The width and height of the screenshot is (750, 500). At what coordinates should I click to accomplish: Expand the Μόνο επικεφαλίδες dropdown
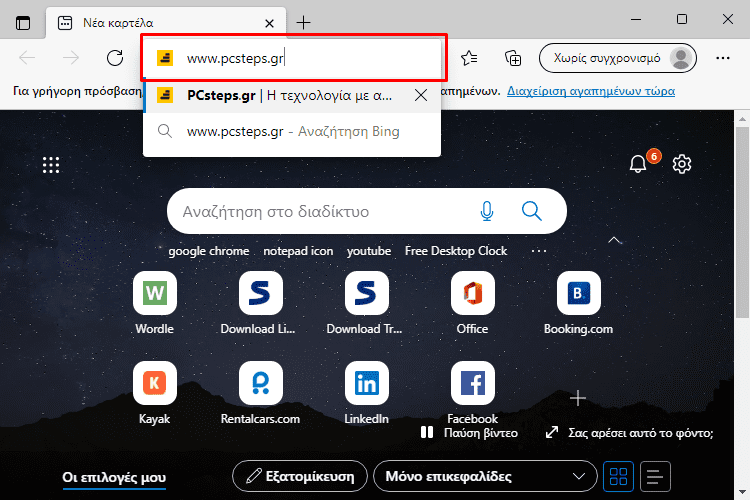(x=485, y=476)
